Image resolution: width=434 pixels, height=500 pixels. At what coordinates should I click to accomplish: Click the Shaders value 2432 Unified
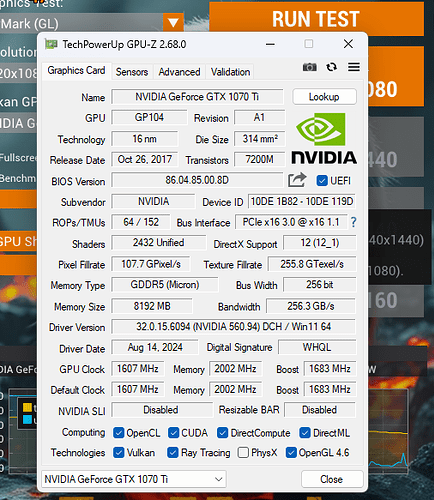coord(159,243)
